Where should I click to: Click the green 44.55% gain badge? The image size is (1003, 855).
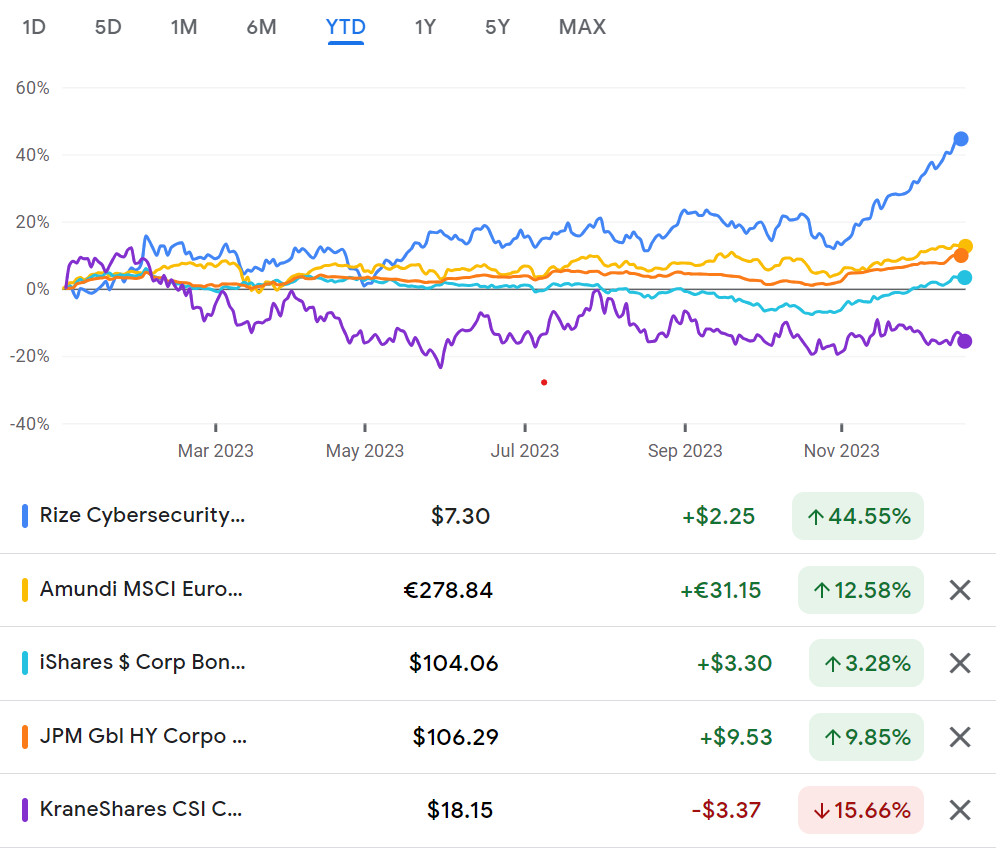857,516
